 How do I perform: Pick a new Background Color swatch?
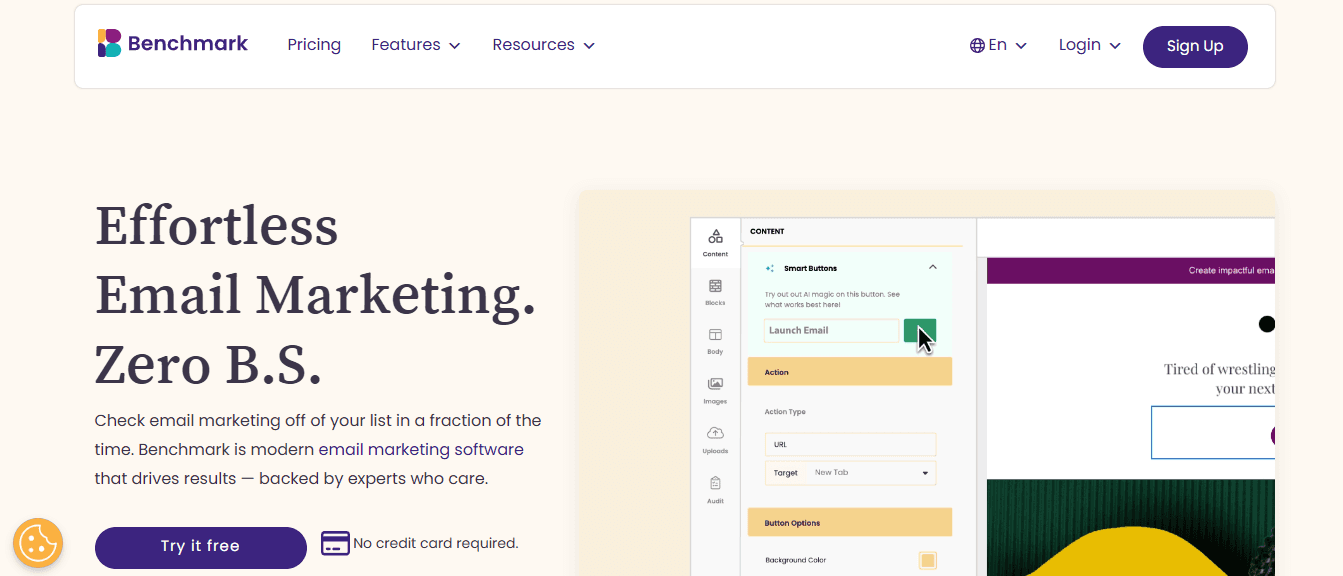[927, 560]
